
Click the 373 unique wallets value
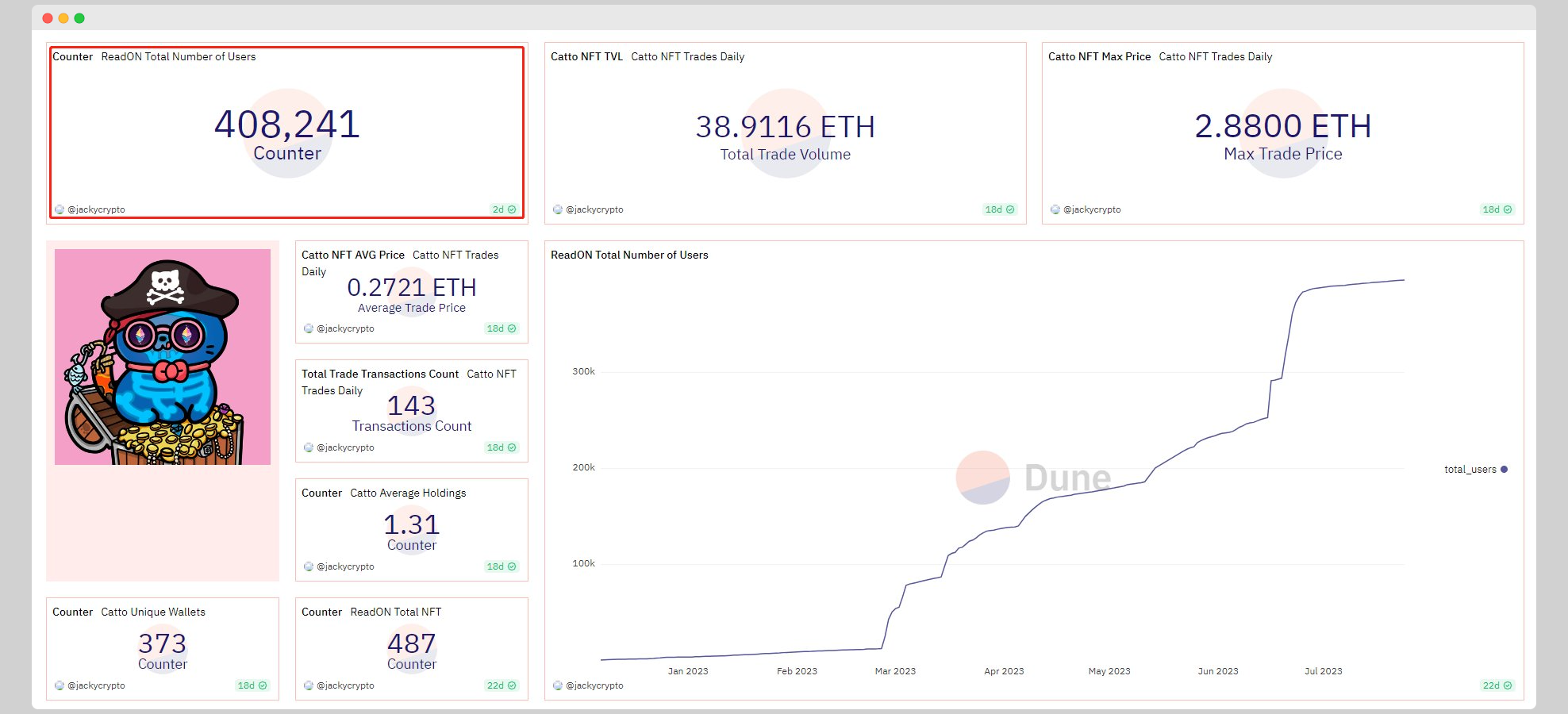[163, 643]
